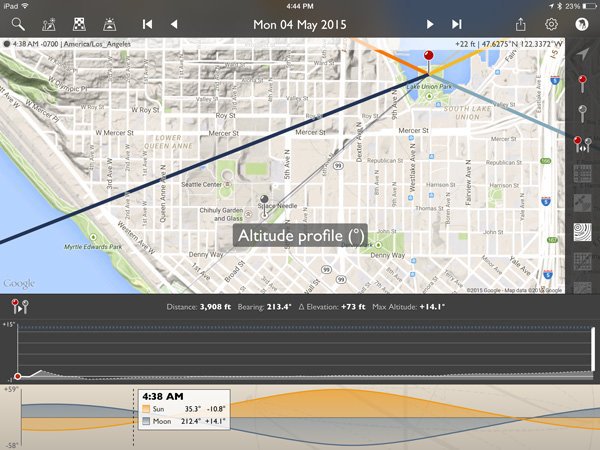This screenshot has width=600, height=450.
Task: Center map with location arrow icon
Action: 584,53
